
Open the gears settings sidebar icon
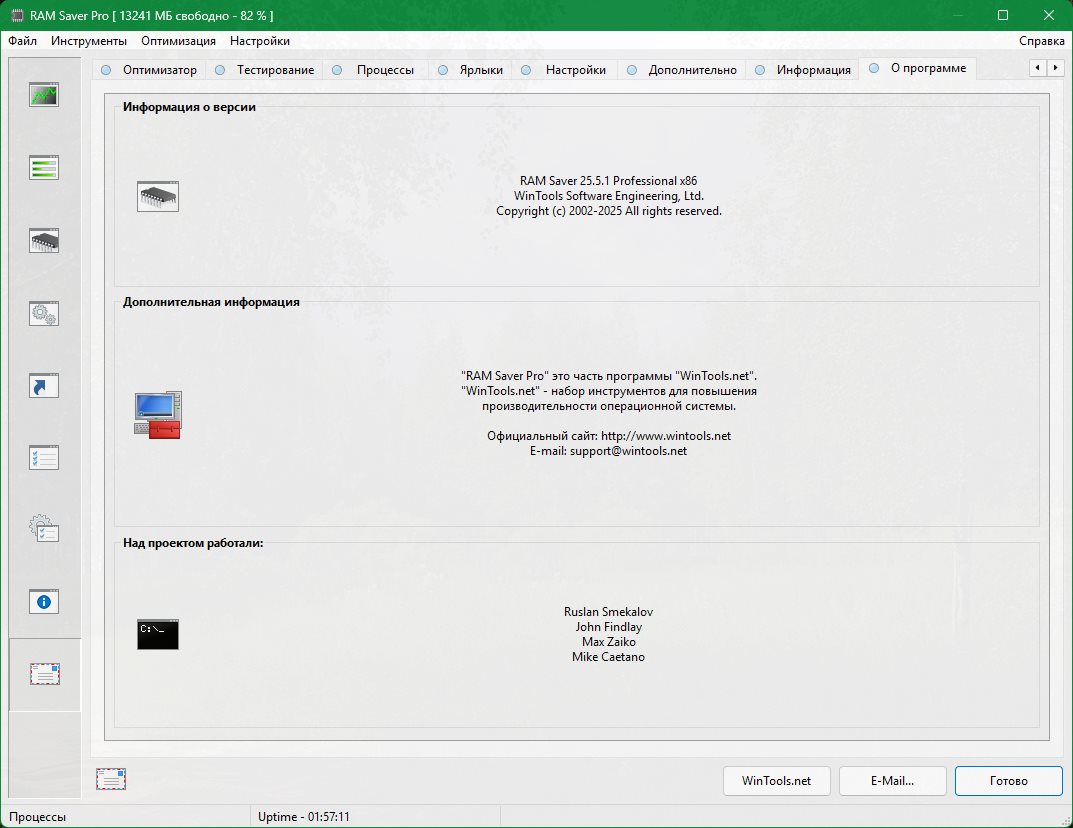coord(44,313)
